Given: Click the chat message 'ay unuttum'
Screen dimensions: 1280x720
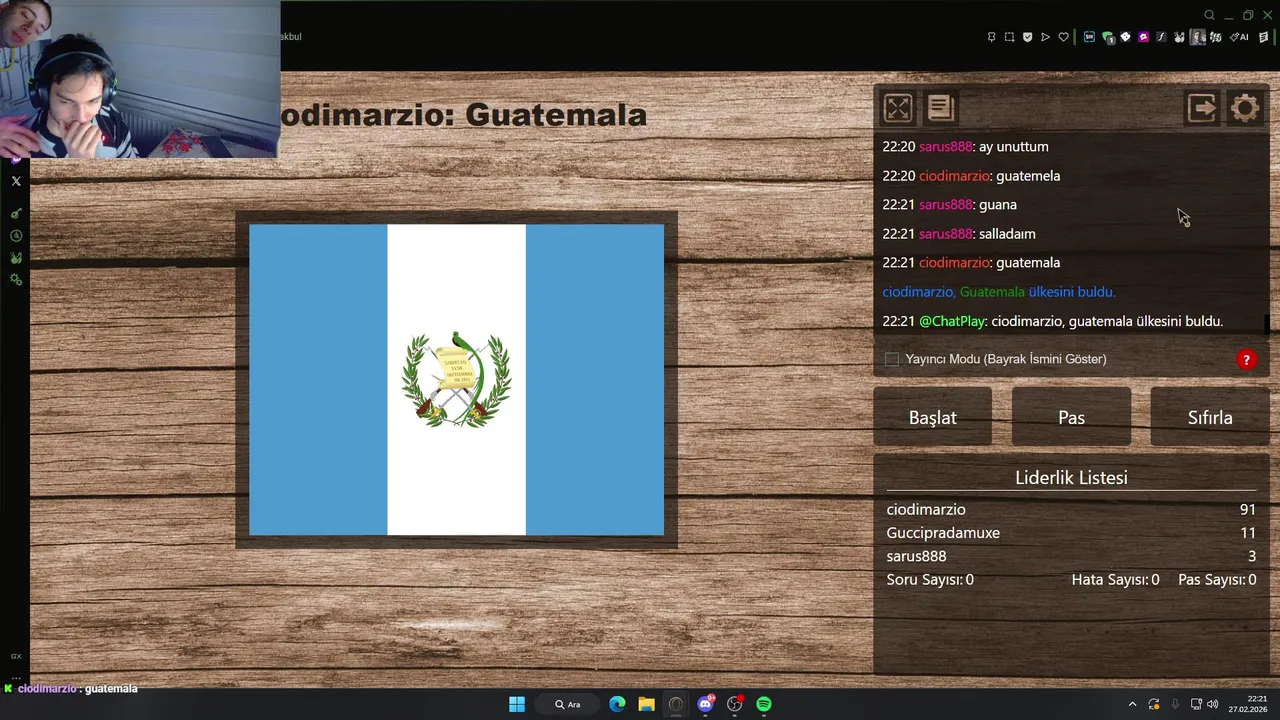Looking at the screenshot, I should (1014, 146).
